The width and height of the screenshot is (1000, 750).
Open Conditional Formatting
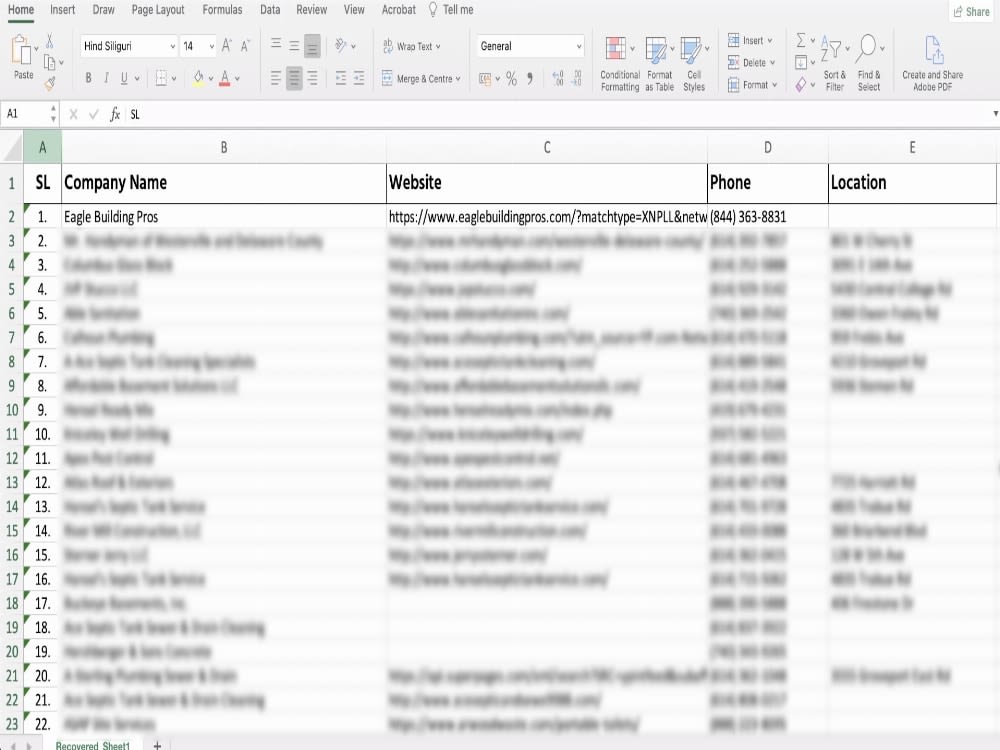click(x=619, y=64)
